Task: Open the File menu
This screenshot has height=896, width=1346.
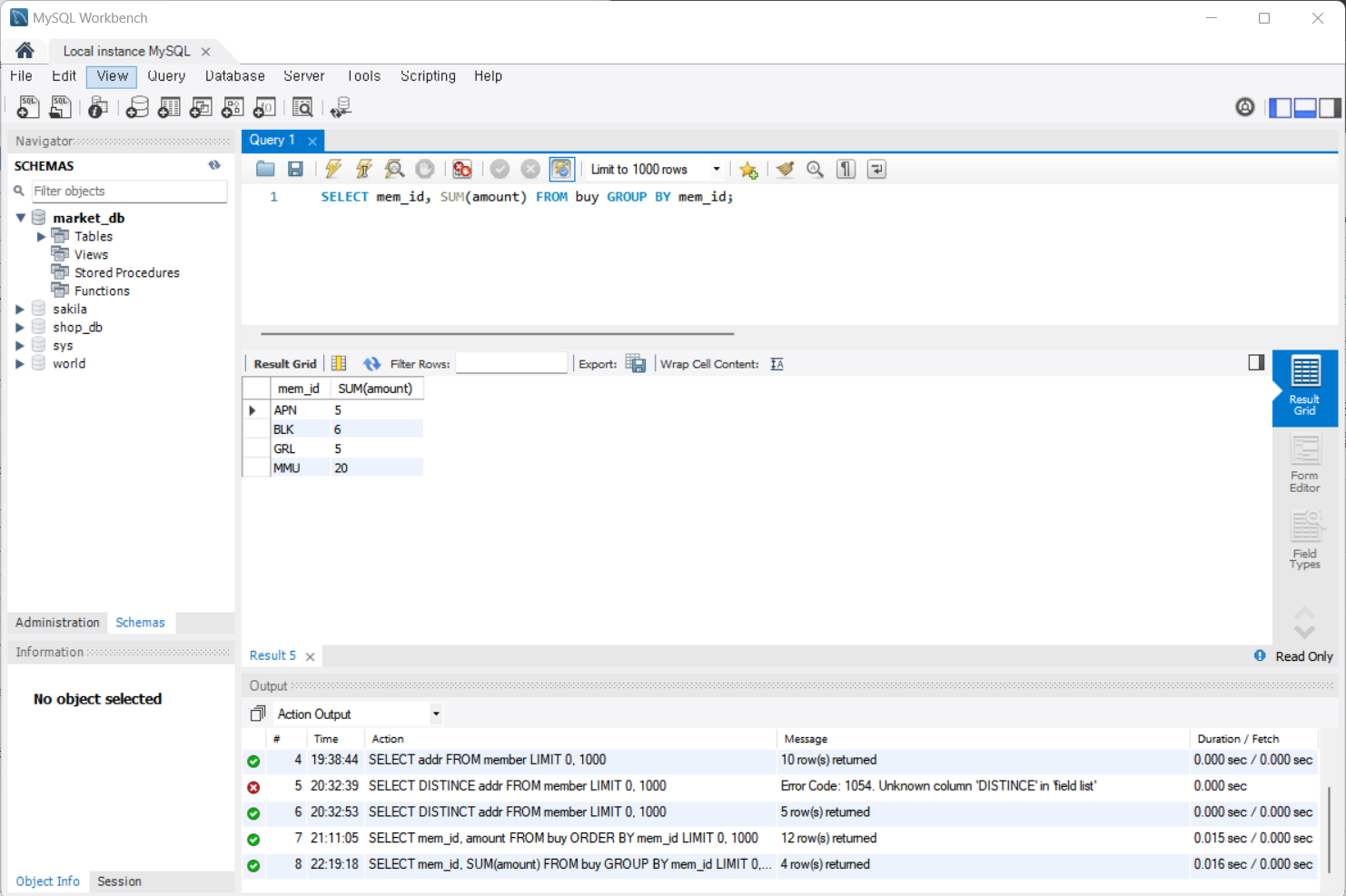Action: [x=21, y=76]
